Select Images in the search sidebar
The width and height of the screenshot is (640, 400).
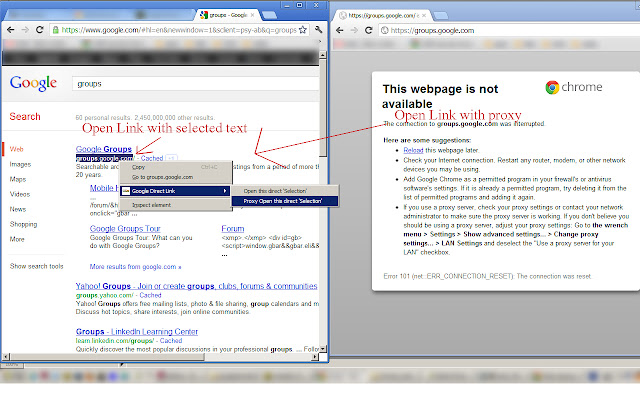(20, 164)
